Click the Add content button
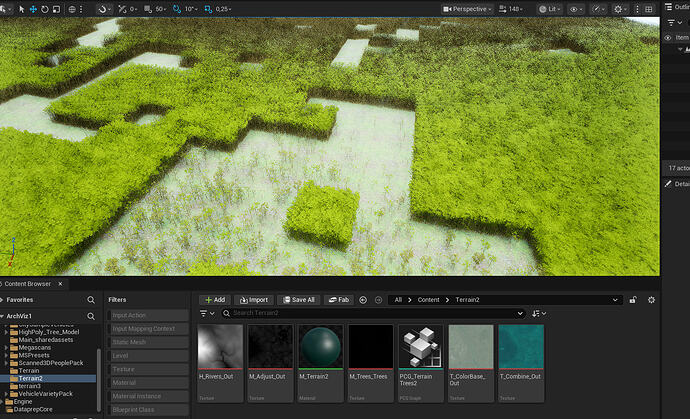Screen dimensions: 690x419 click(x=215, y=300)
